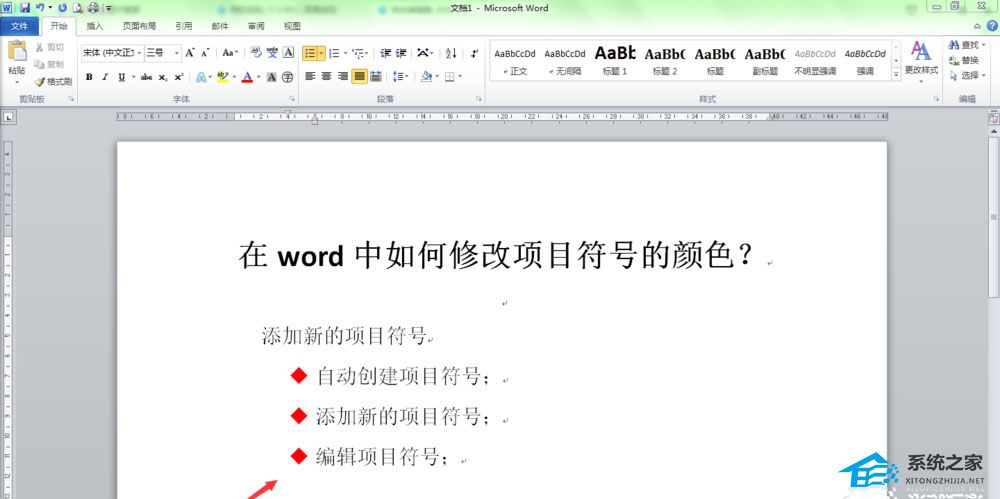Click 替换 Replace in editing group
This screenshot has height=499, width=1000.
click(964, 61)
